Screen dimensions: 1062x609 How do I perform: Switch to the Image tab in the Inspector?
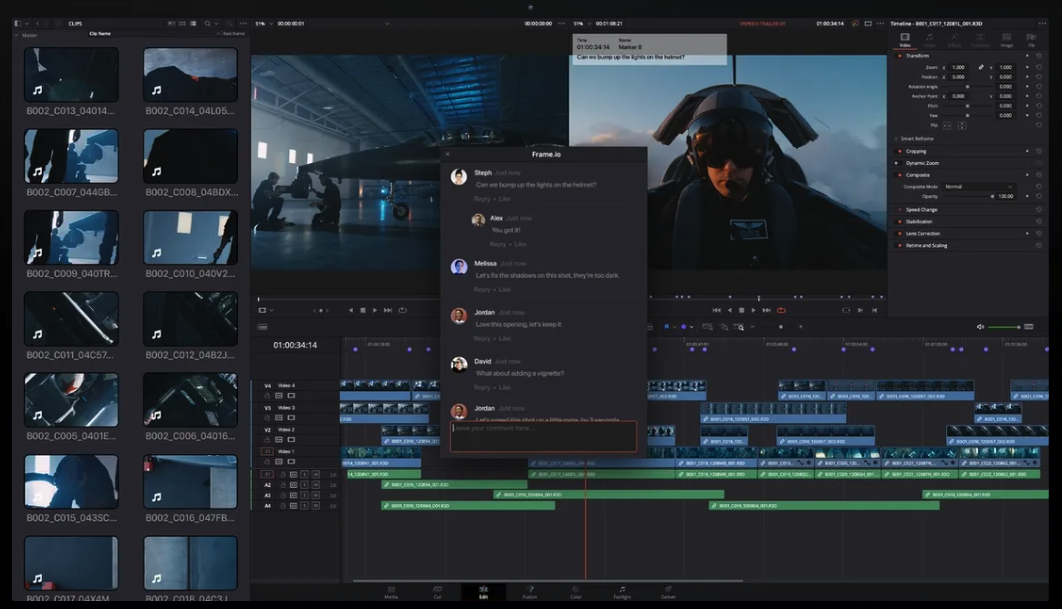pyautogui.click(x=1007, y=40)
